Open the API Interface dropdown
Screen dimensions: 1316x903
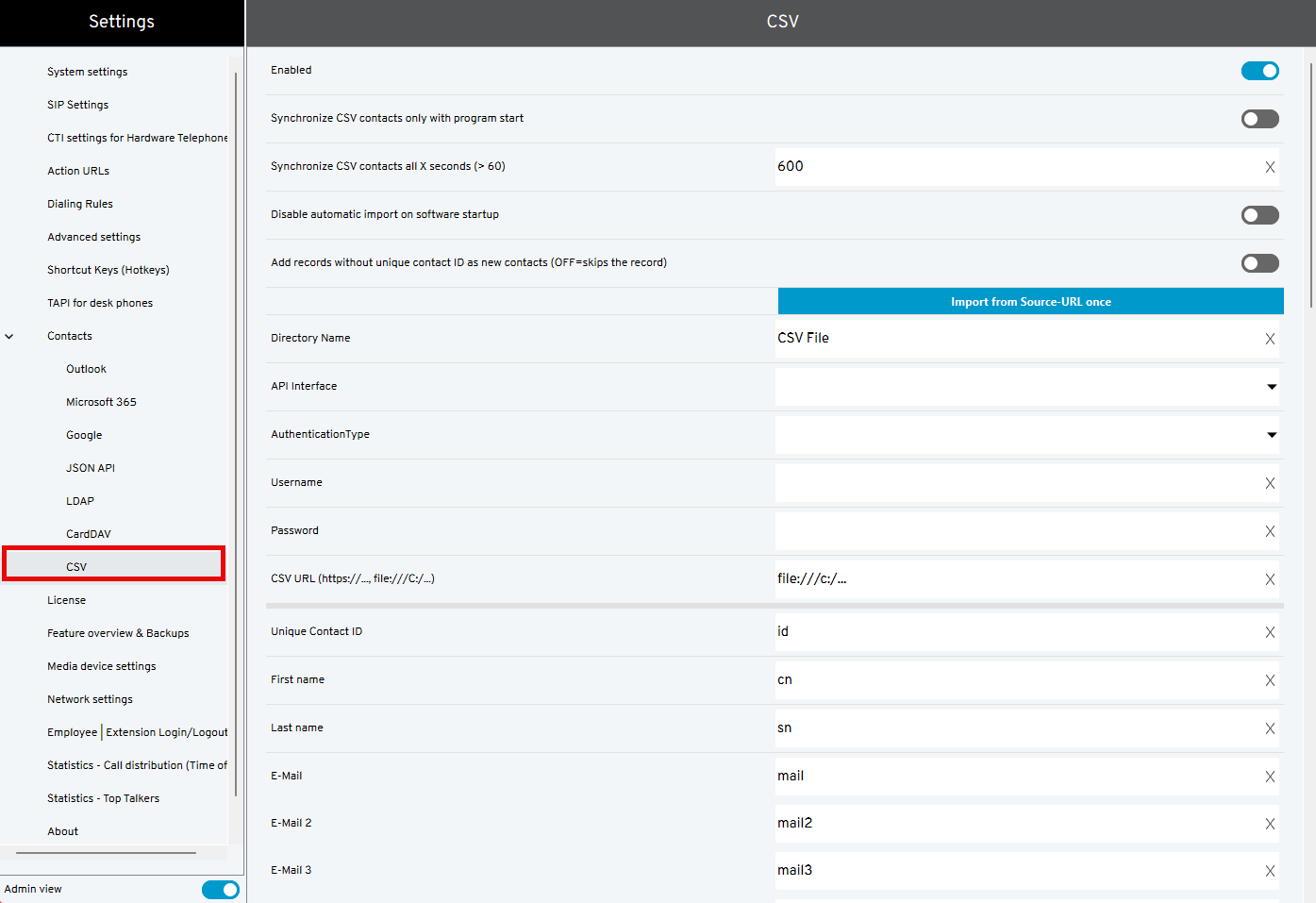pyautogui.click(x=1026, y=387)
